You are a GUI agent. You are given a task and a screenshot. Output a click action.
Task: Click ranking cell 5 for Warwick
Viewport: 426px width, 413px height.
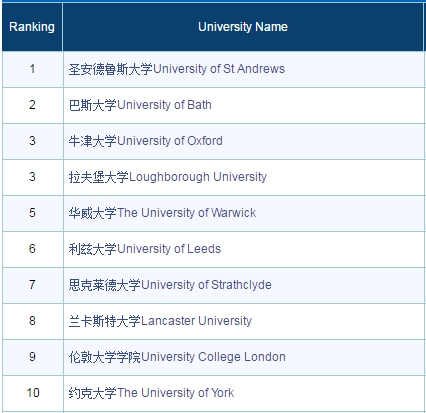(32, 213)
